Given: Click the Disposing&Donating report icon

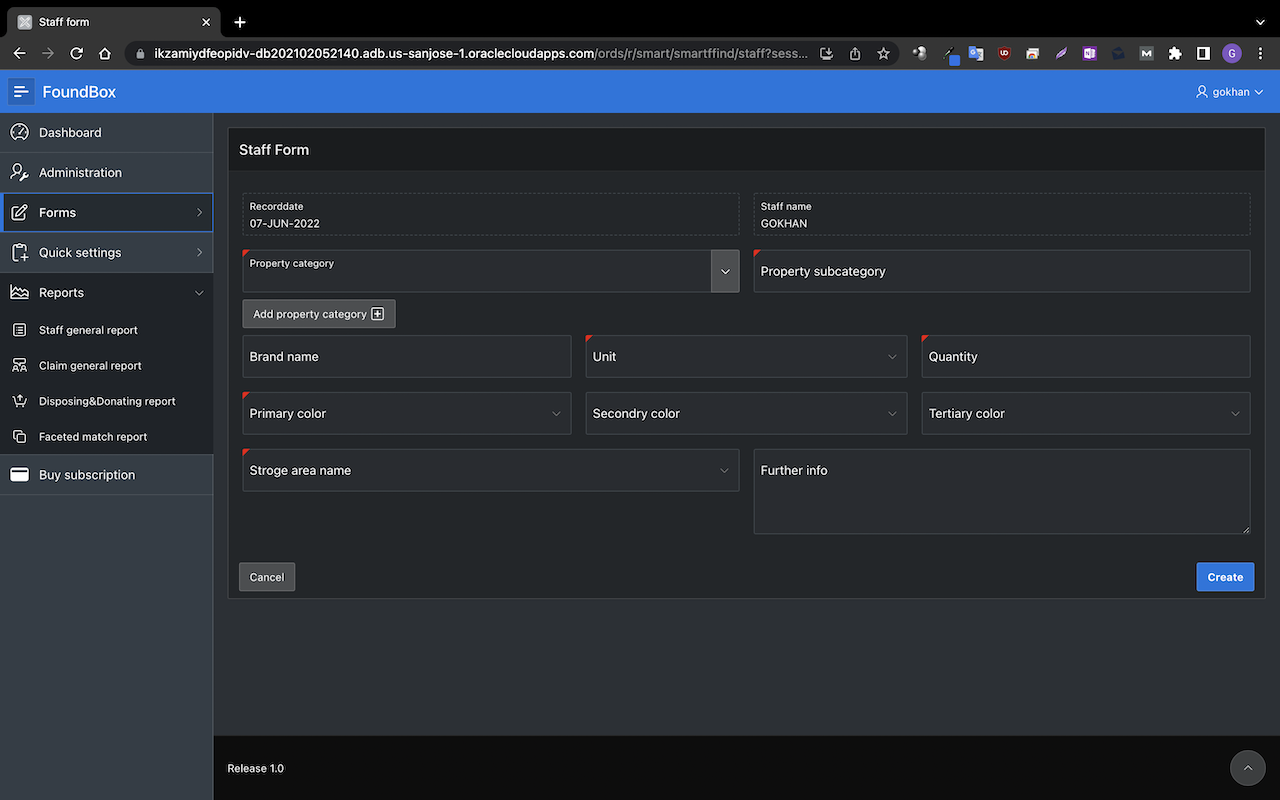Looking at the screenshot, I should click(19, 401).
